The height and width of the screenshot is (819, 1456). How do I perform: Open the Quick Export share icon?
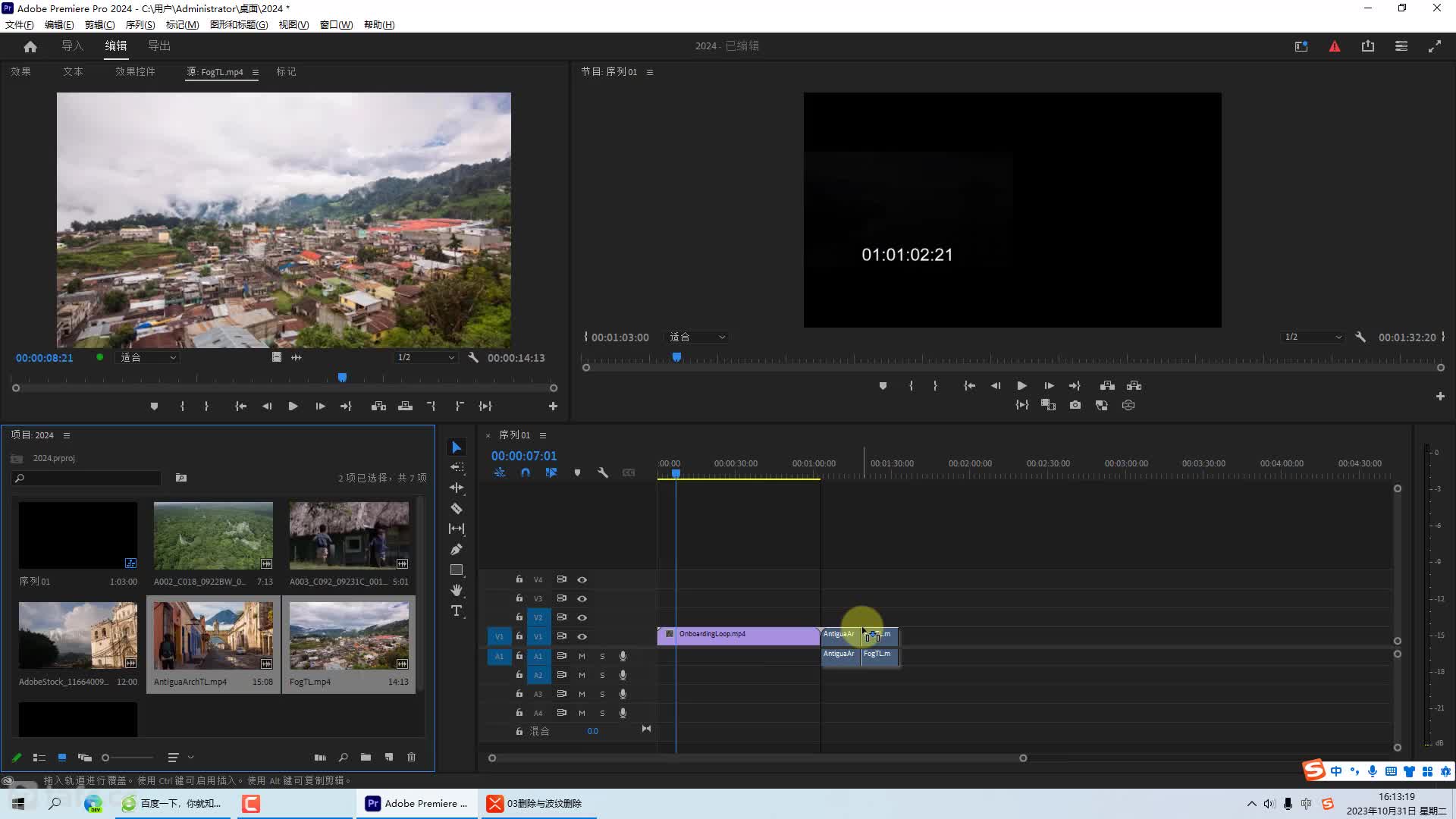[1368, 46]
